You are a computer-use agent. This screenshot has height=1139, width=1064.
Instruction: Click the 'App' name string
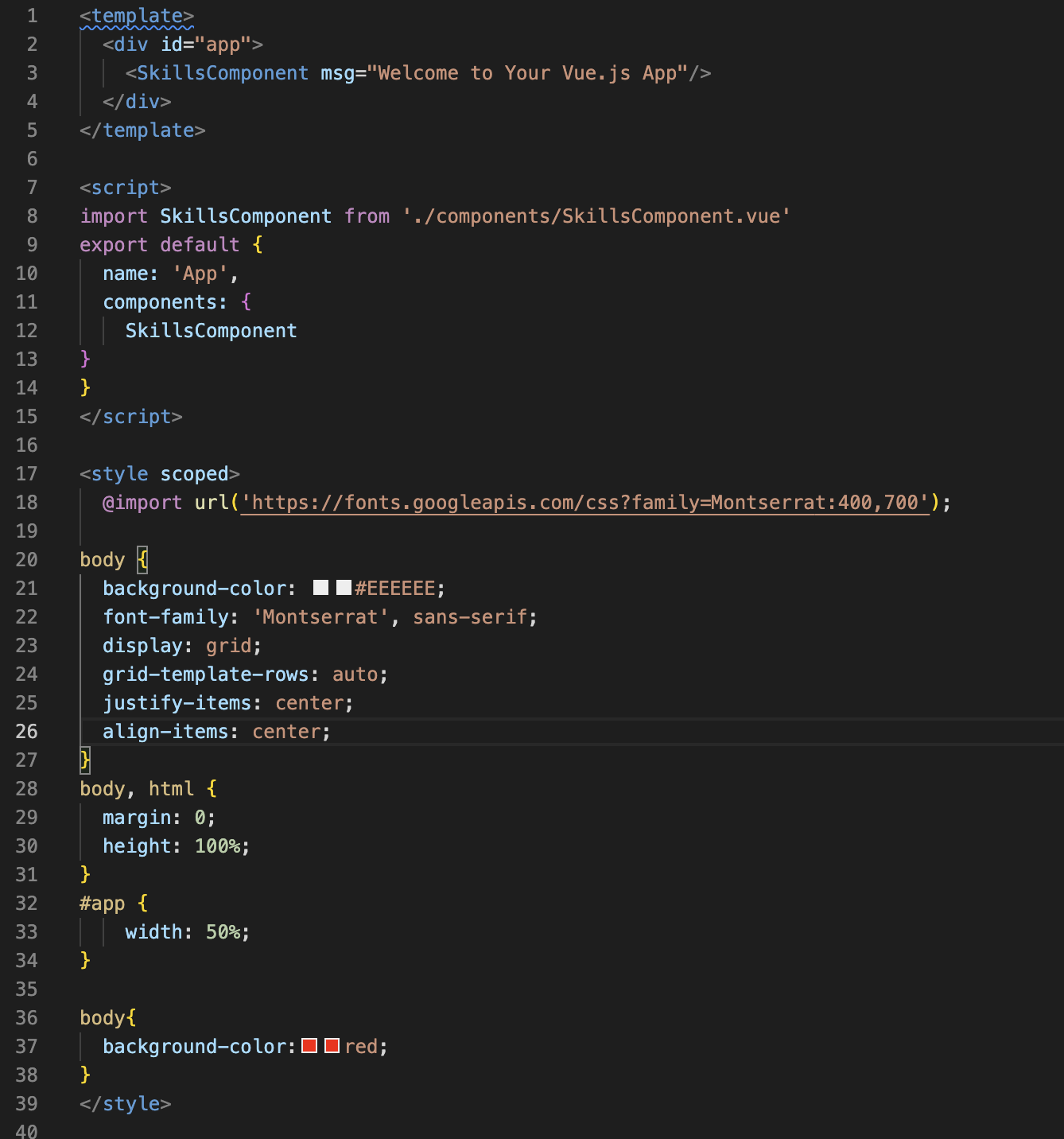click(200, 274)
